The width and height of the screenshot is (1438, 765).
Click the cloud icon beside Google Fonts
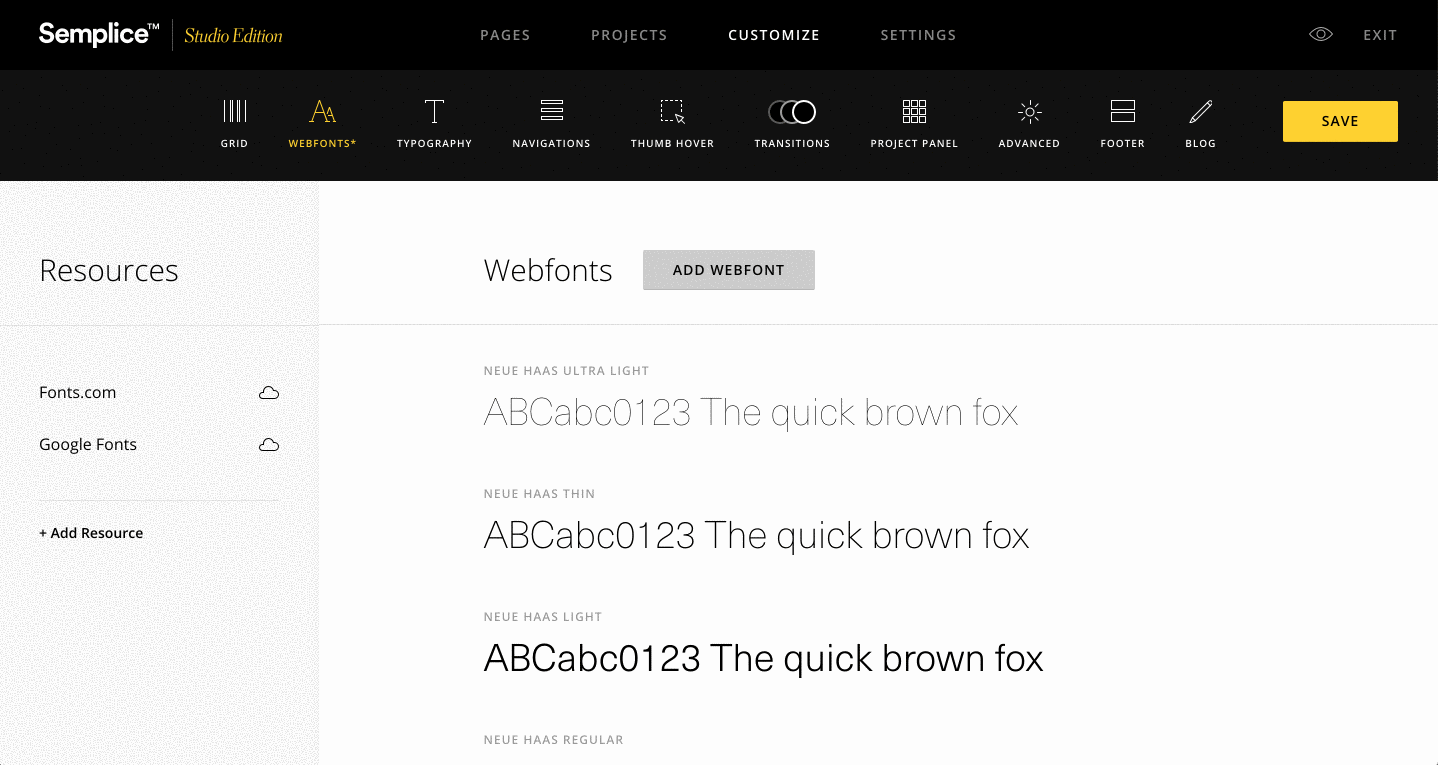(269, 445)
